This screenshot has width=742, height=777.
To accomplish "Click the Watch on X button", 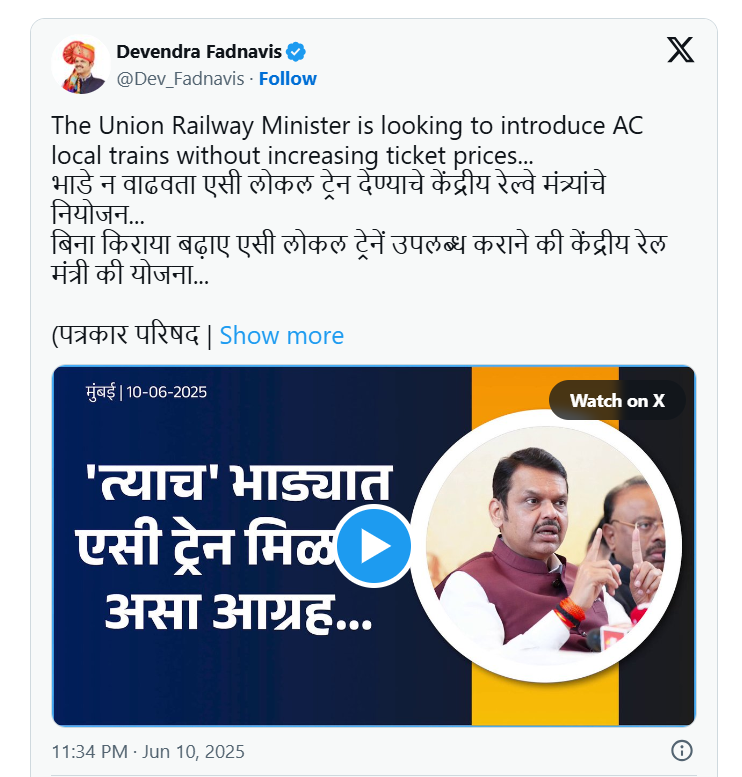I will (617, 400).
